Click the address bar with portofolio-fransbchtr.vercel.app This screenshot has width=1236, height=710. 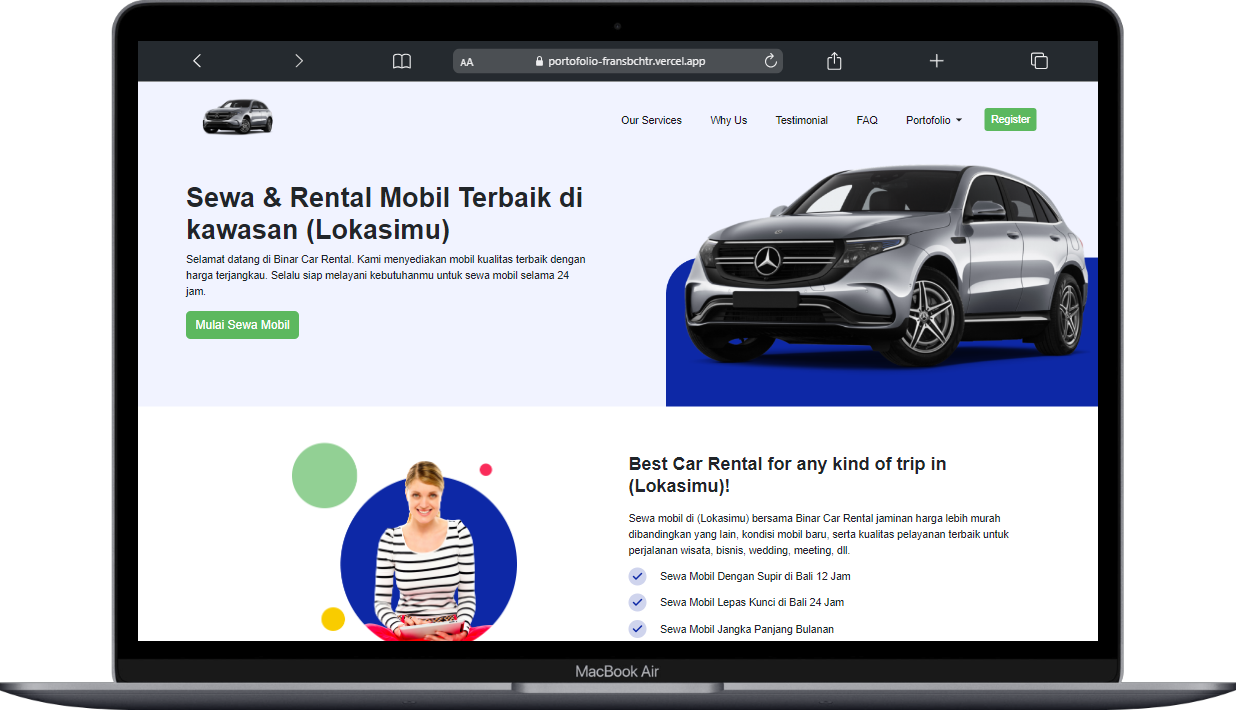coord(618,61)
